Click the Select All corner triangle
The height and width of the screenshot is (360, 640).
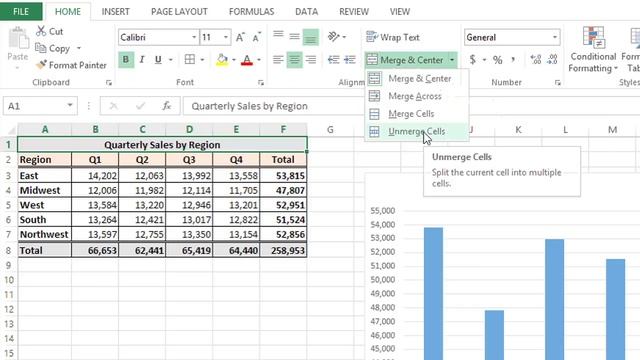coord(11,130)
